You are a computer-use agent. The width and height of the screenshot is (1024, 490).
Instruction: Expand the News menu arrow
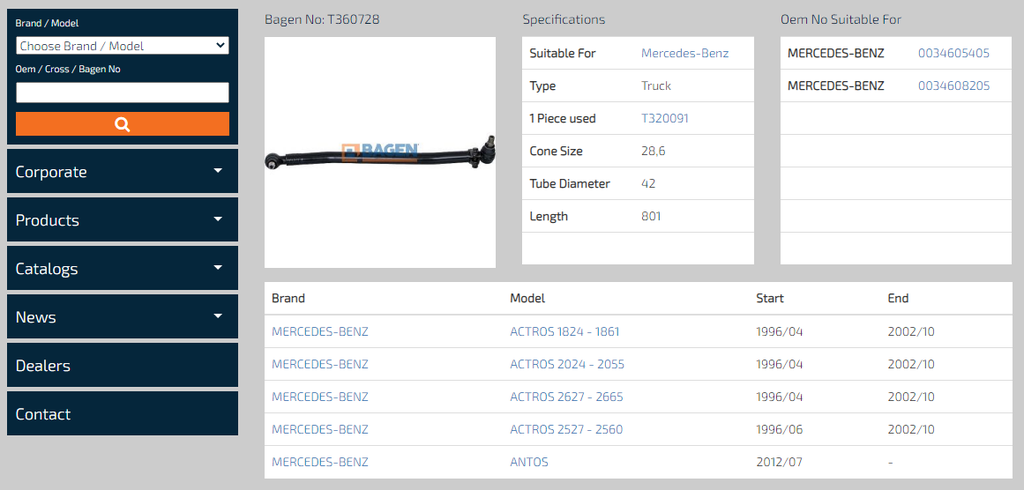coord(218,316)
